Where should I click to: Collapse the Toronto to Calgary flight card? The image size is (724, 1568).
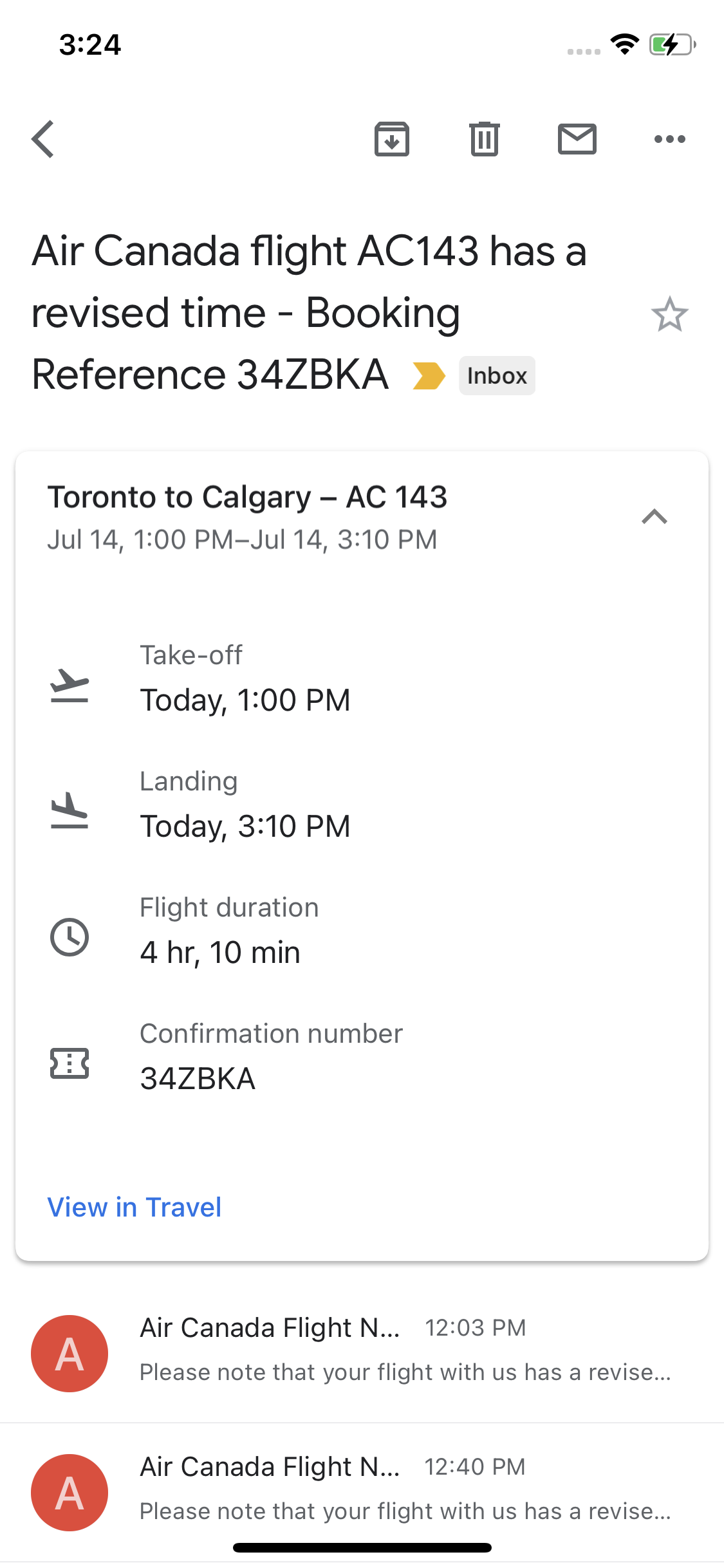click(x=654, y=517)
